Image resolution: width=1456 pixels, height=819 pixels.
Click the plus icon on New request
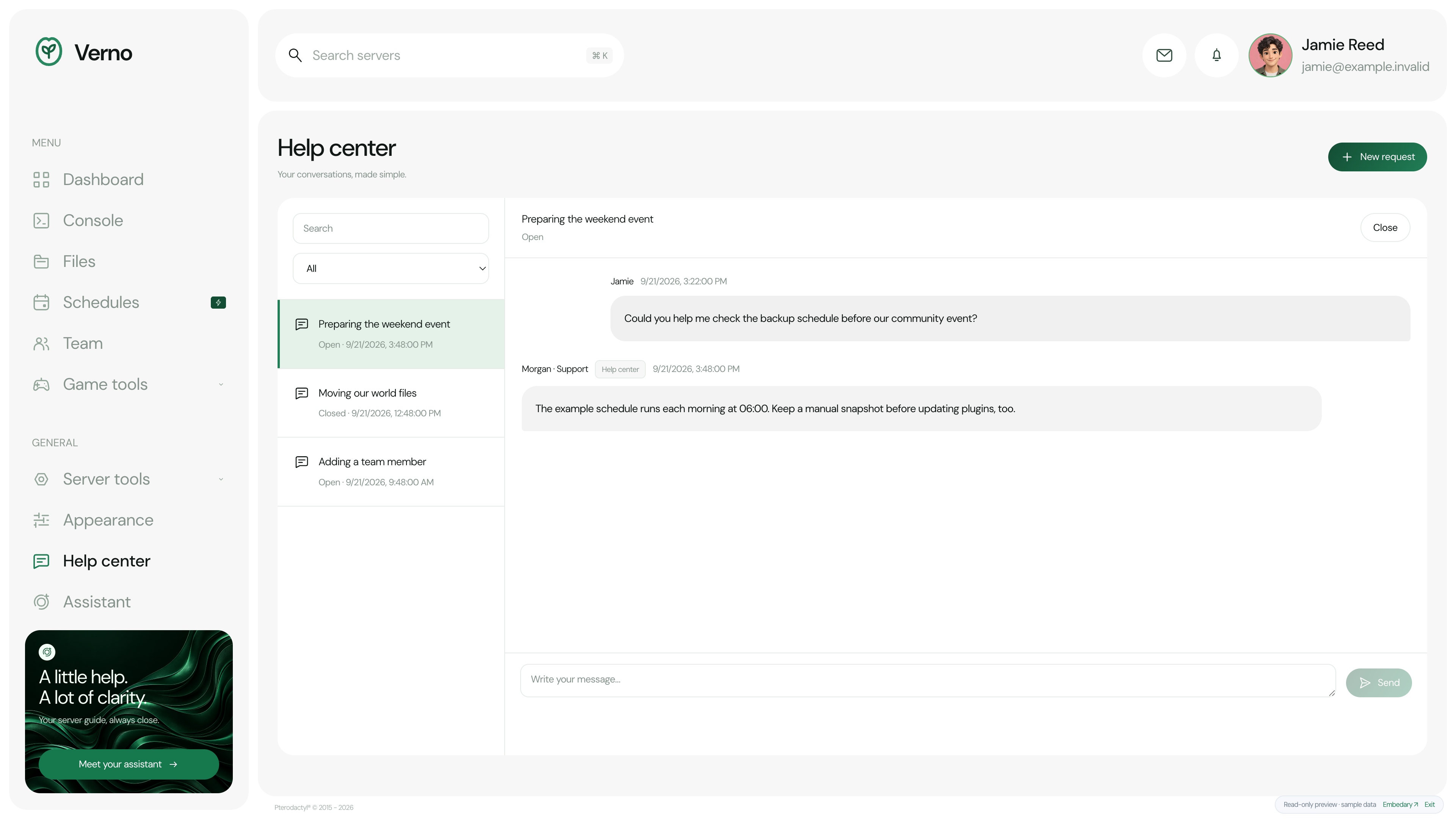click(x=1347, y=157)
